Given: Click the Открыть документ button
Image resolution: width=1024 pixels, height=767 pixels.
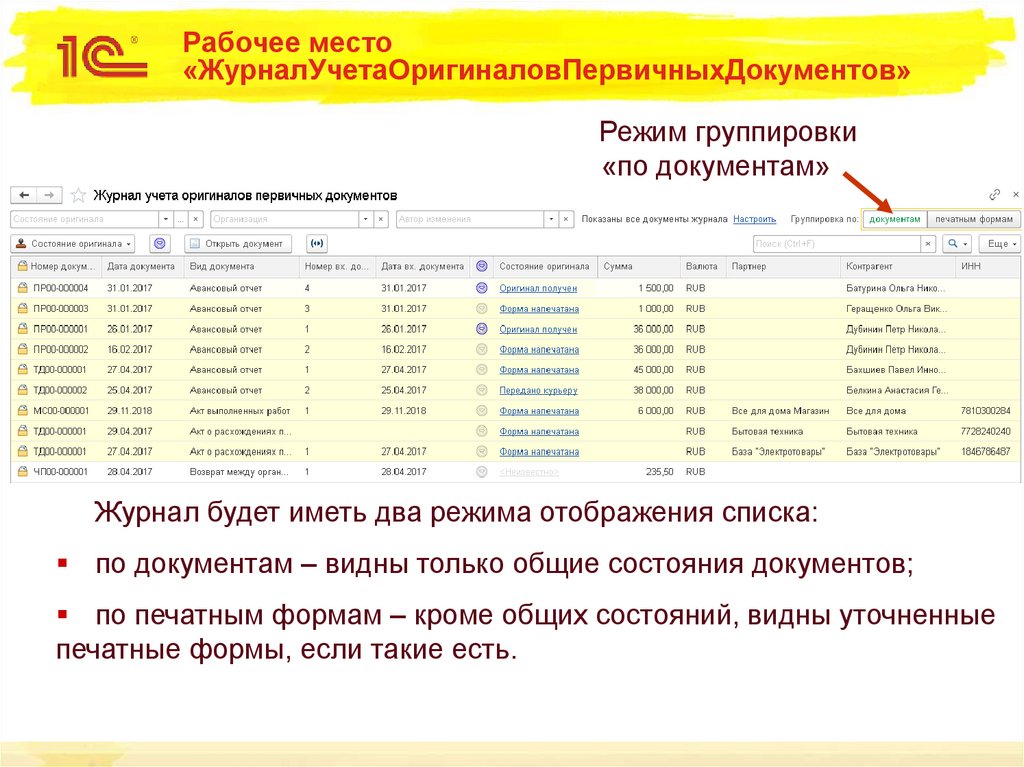Looking at the screenshot, I should click(x=238, y=244).
